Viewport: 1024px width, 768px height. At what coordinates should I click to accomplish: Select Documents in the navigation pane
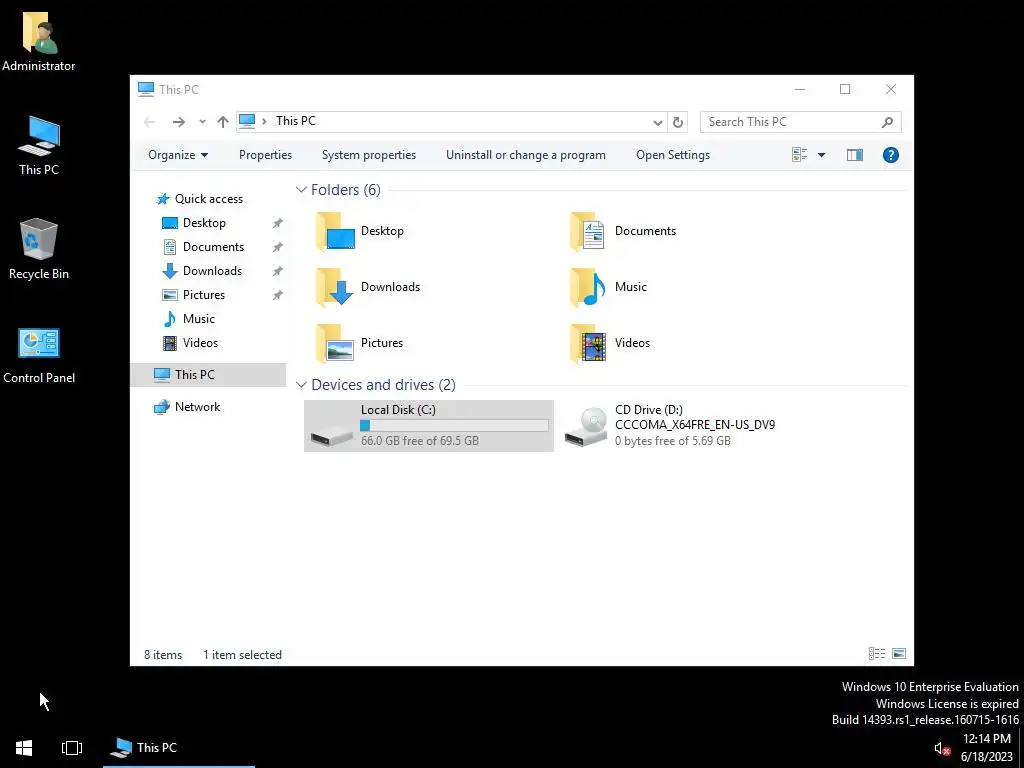[x=214, y=247]
